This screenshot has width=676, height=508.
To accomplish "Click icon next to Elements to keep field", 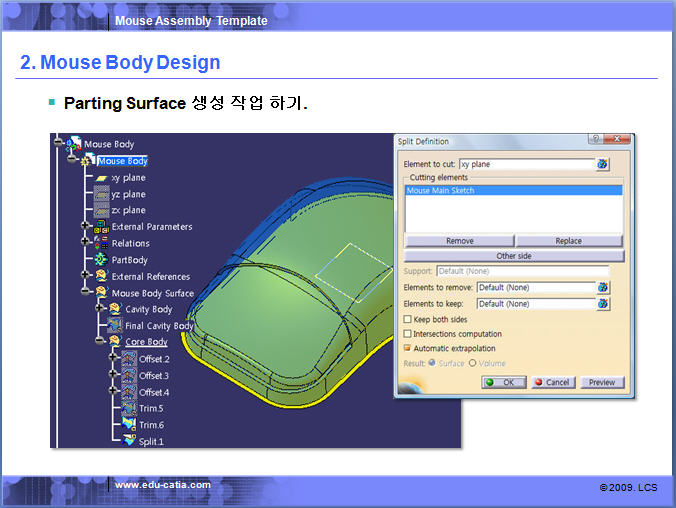I will 603,304.
